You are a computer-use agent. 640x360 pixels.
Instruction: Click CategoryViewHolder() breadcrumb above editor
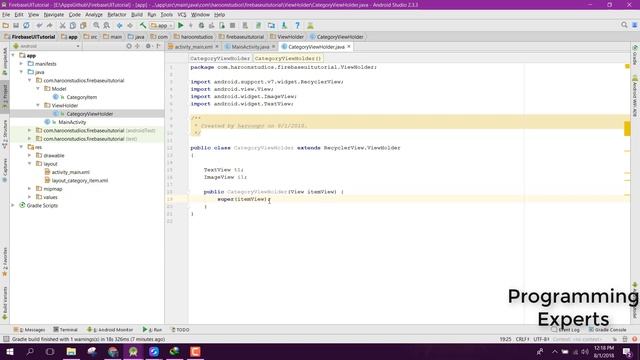288,58
